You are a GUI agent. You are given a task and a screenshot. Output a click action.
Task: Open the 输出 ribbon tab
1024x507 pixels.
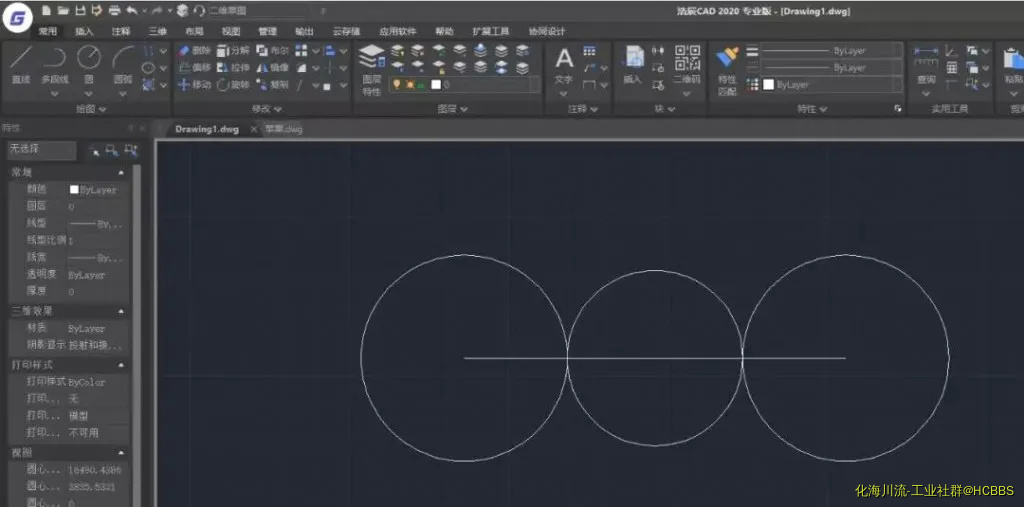tap(304, 31)
